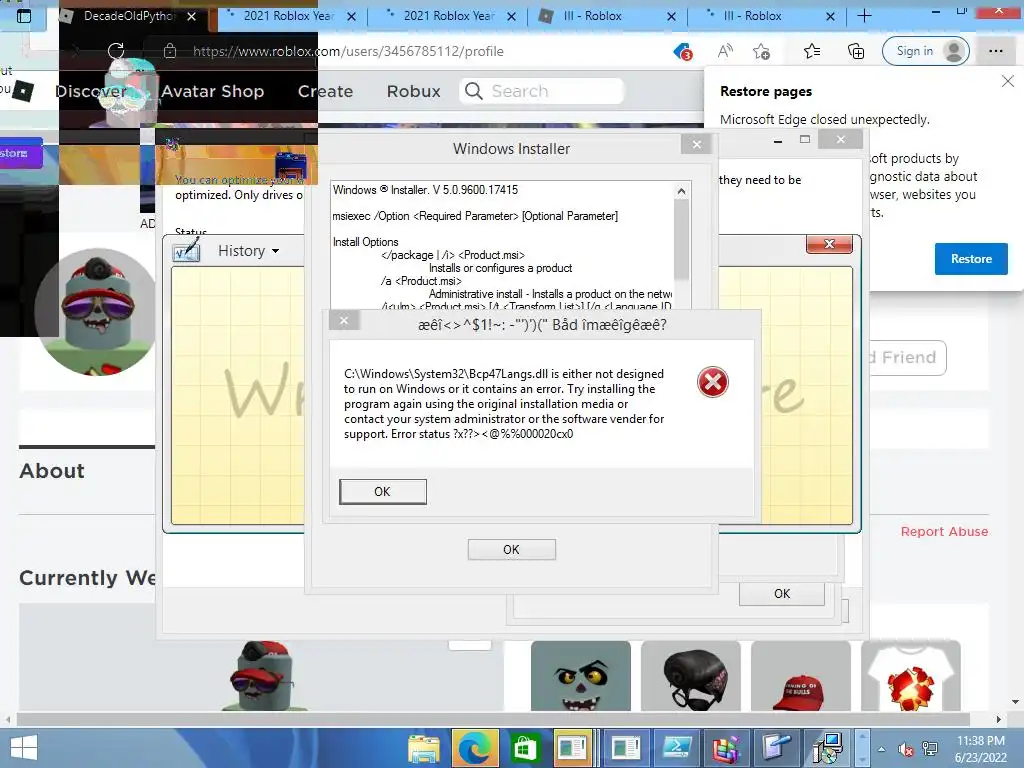Screen dimensions: 1024x768
Task: Click the Math Input Panel pen icon
Action: (x=186, y=250)
